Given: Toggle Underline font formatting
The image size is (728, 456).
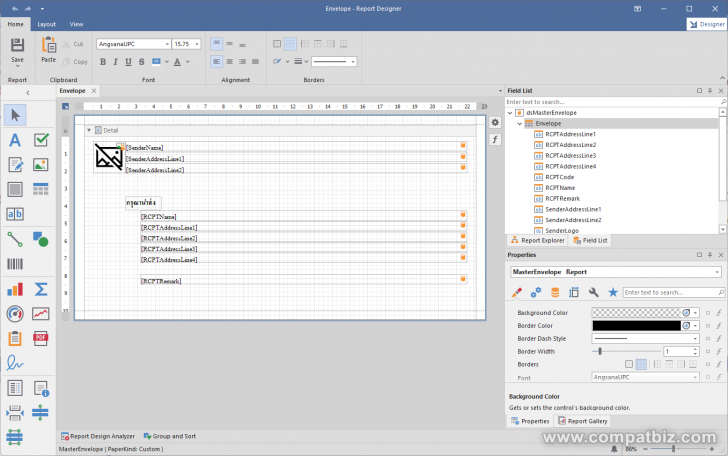Looking at the screenshot, I should [x=129, y=62].
